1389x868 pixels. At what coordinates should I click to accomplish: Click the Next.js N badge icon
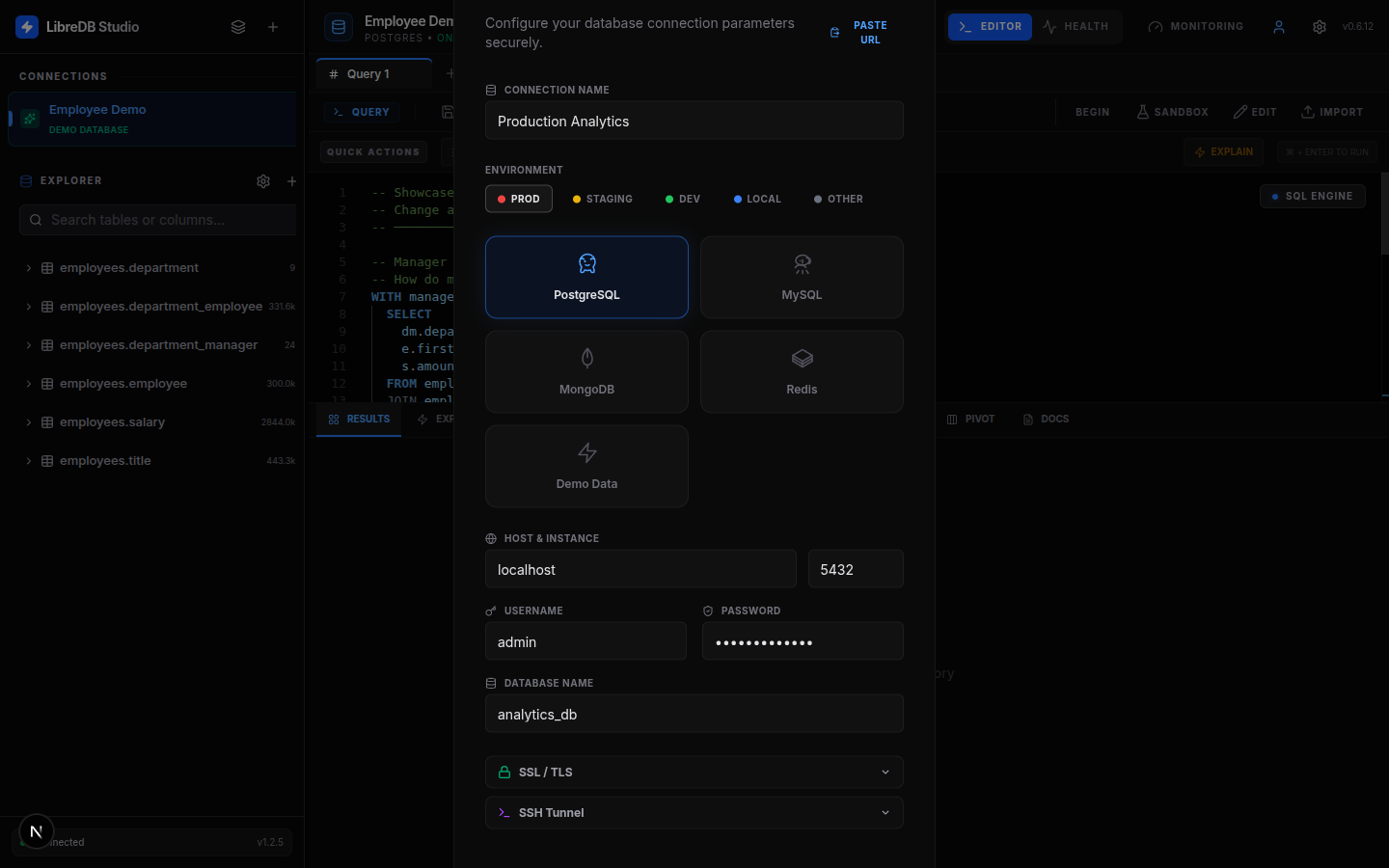[36, 831]
